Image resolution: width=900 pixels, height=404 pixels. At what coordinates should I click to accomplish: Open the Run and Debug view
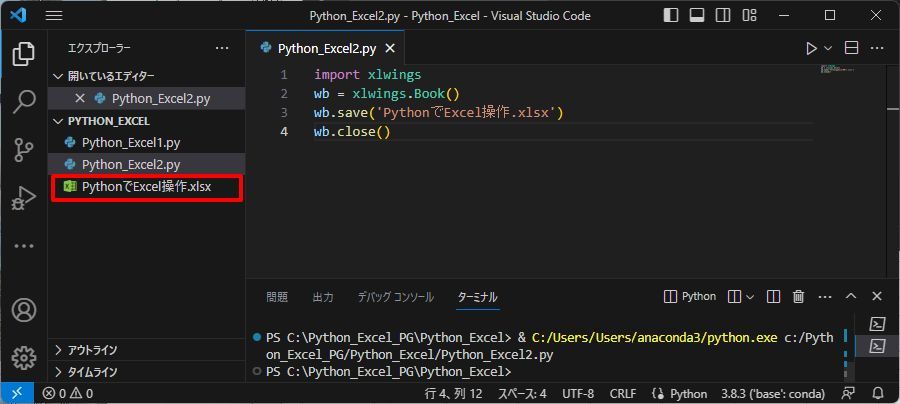24,198
